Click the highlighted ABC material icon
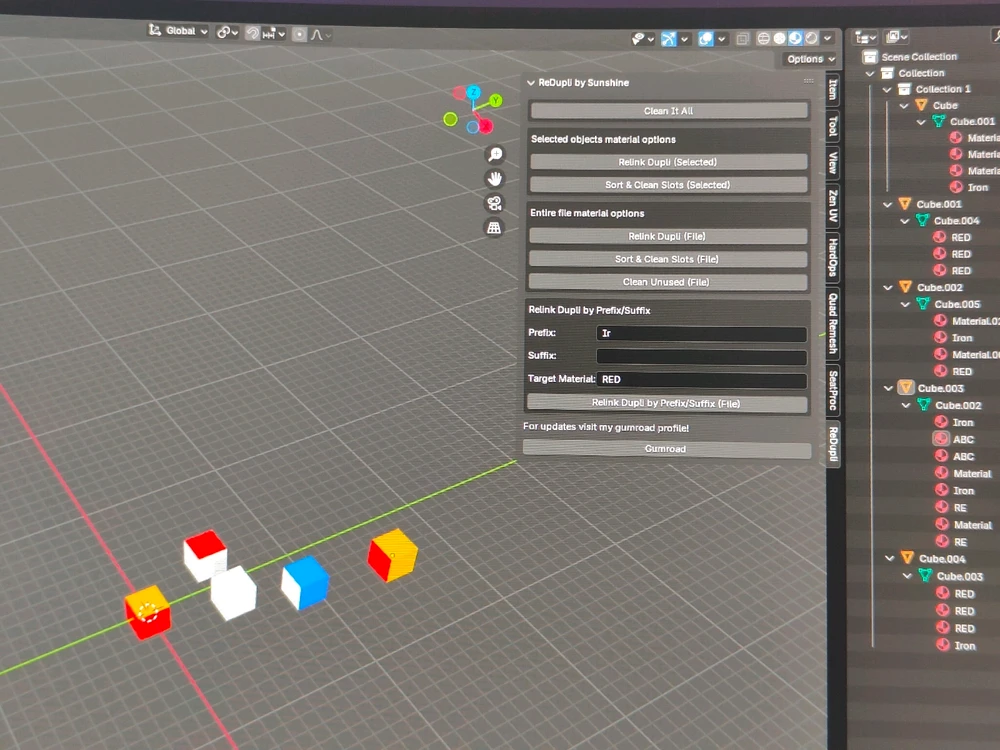Image resolution: width=1000 pixels, height=750 pixels. coord(941,439)
